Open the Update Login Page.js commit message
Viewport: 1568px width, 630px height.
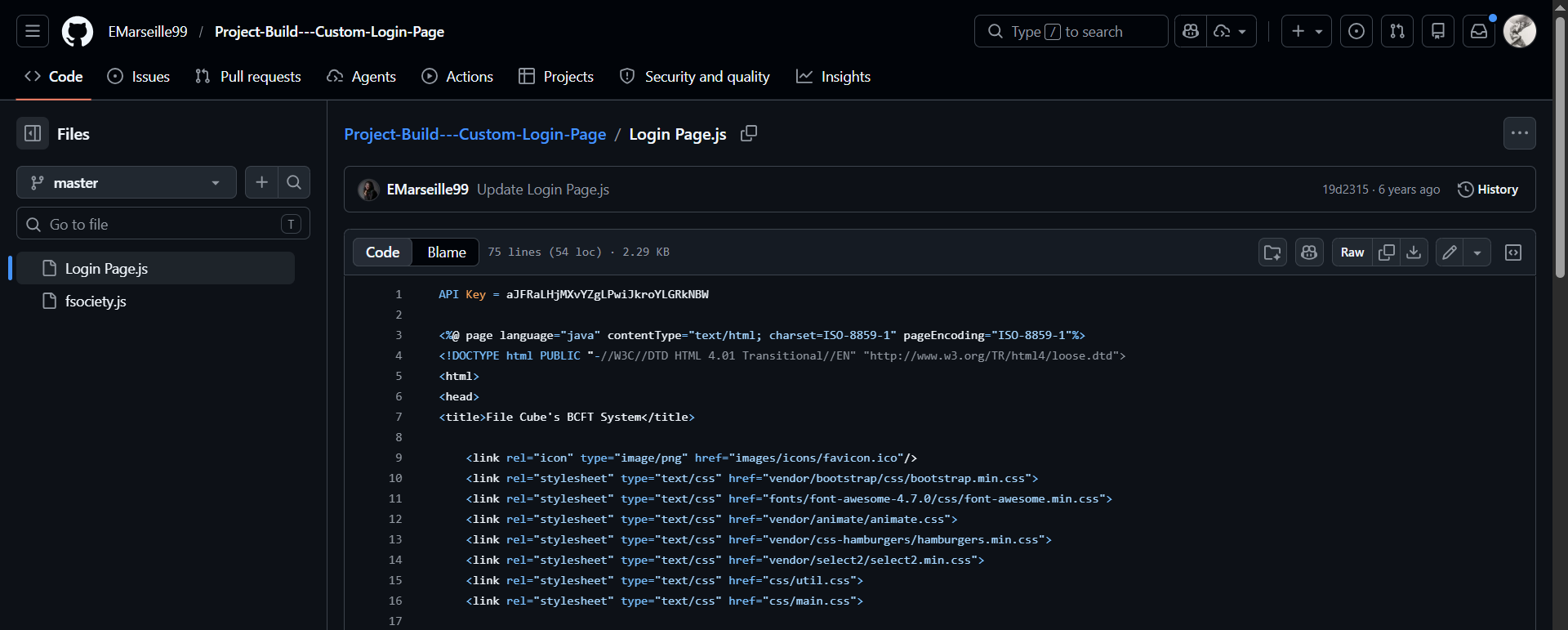click(543, 189)
